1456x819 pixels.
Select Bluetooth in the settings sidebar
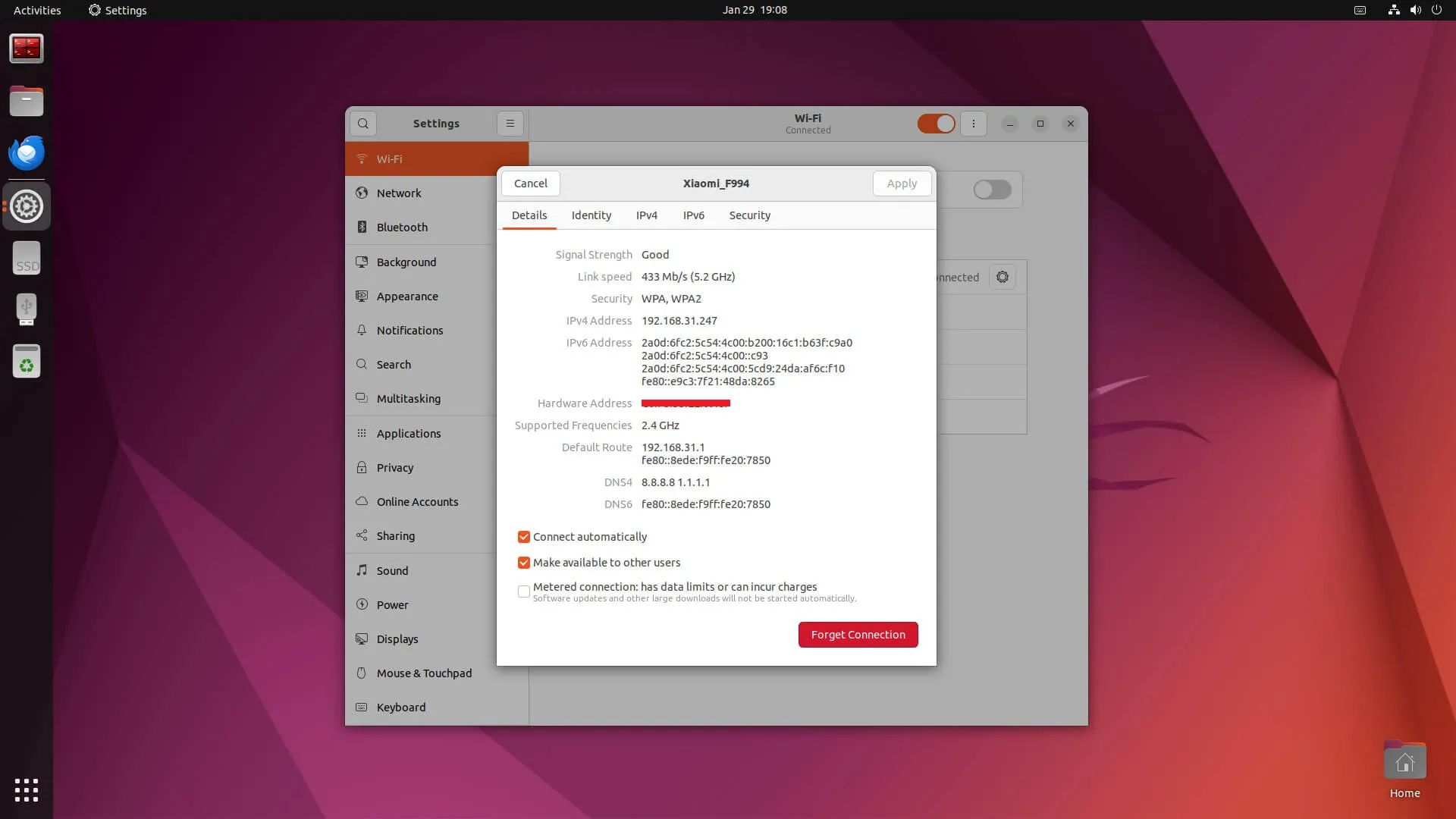tap(402, 227)
